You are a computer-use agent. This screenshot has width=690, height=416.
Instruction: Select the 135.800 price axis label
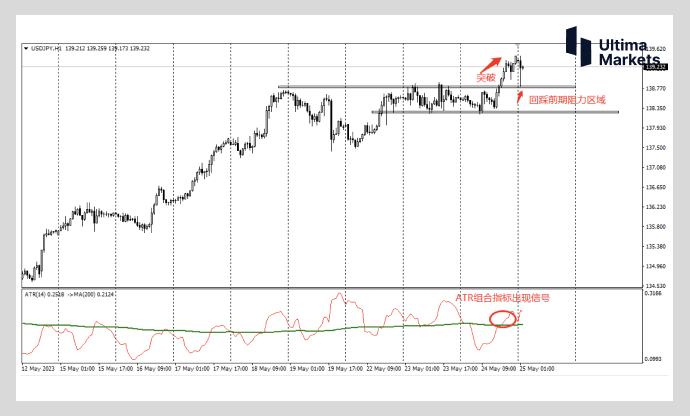click(656, 227)
